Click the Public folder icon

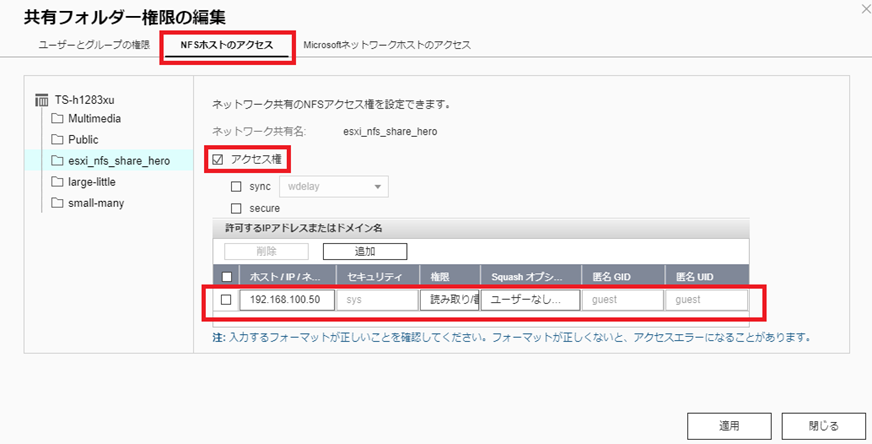(x=57, y=139)
